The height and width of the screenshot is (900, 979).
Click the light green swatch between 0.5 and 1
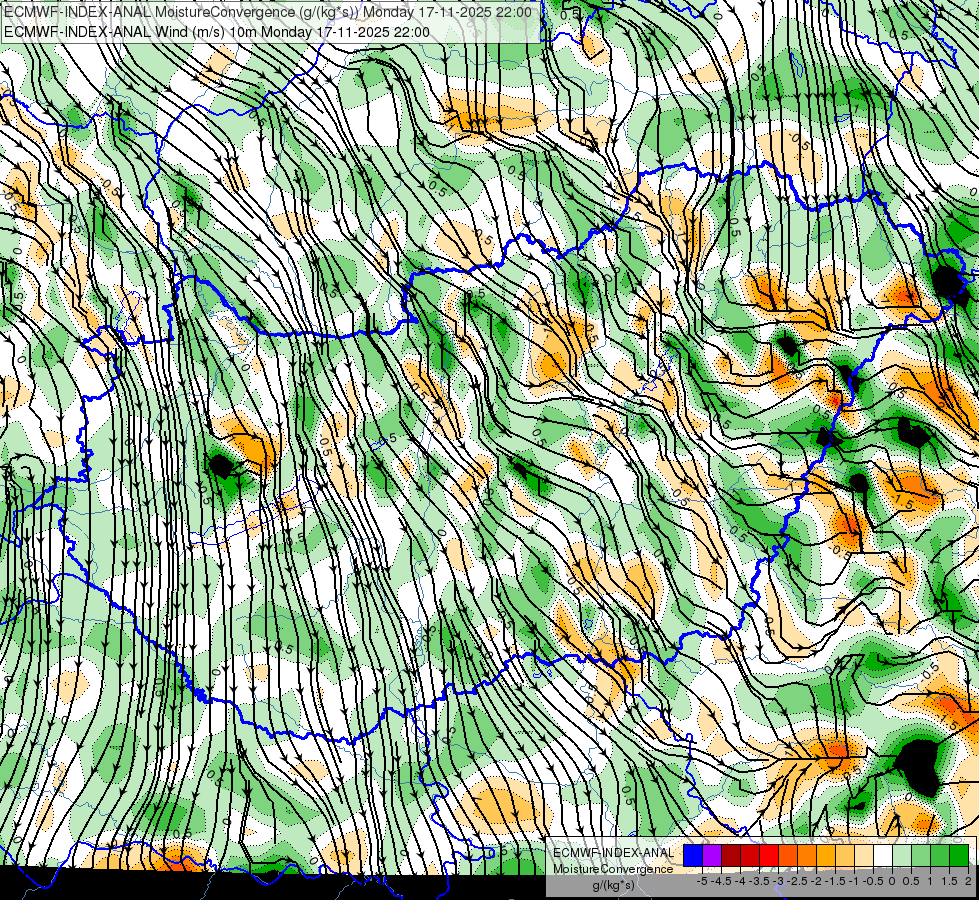921,855
